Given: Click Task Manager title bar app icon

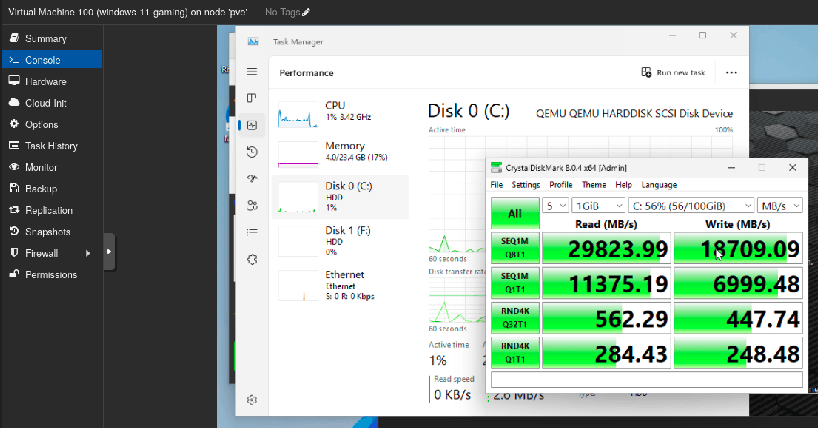Looking at the screenshot, I should [253, 41].
